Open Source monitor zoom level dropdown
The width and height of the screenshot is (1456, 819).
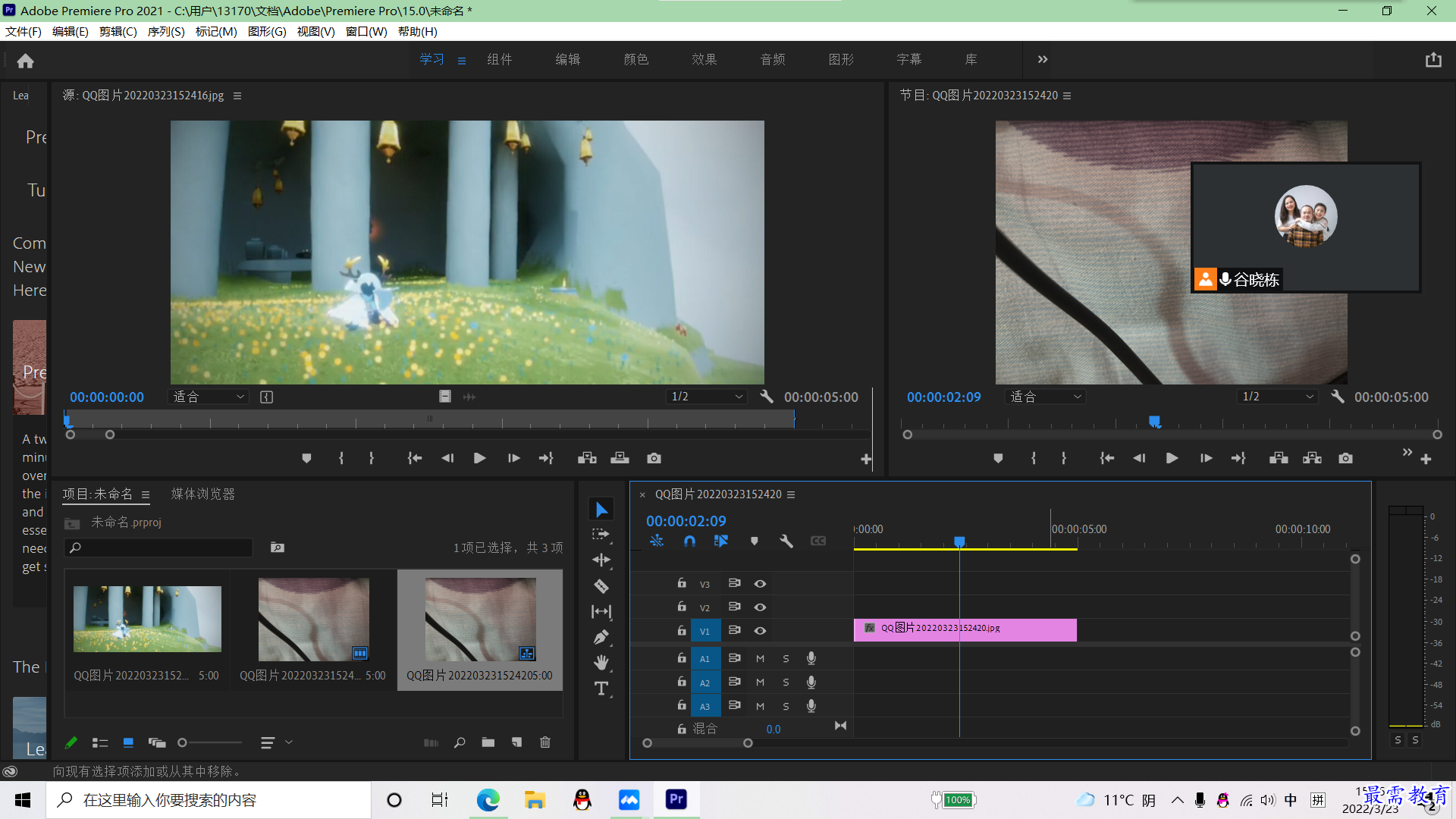coord(208,397)
